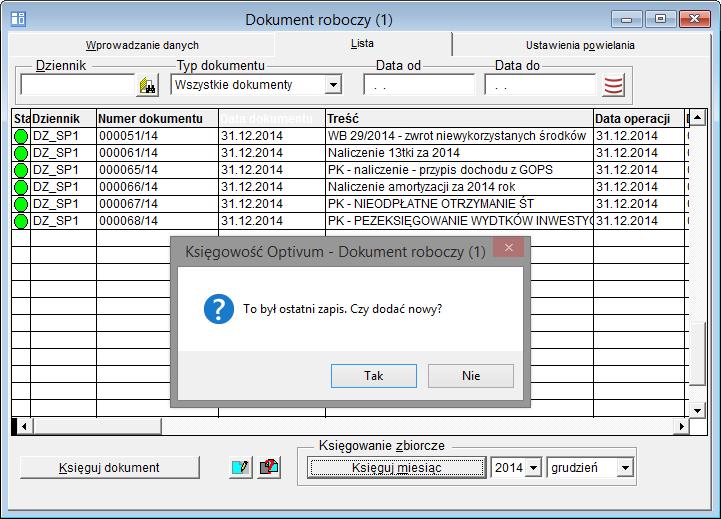Click the Treść column header
Viewport: 721px width, 519px height.
tap(459, 119)
